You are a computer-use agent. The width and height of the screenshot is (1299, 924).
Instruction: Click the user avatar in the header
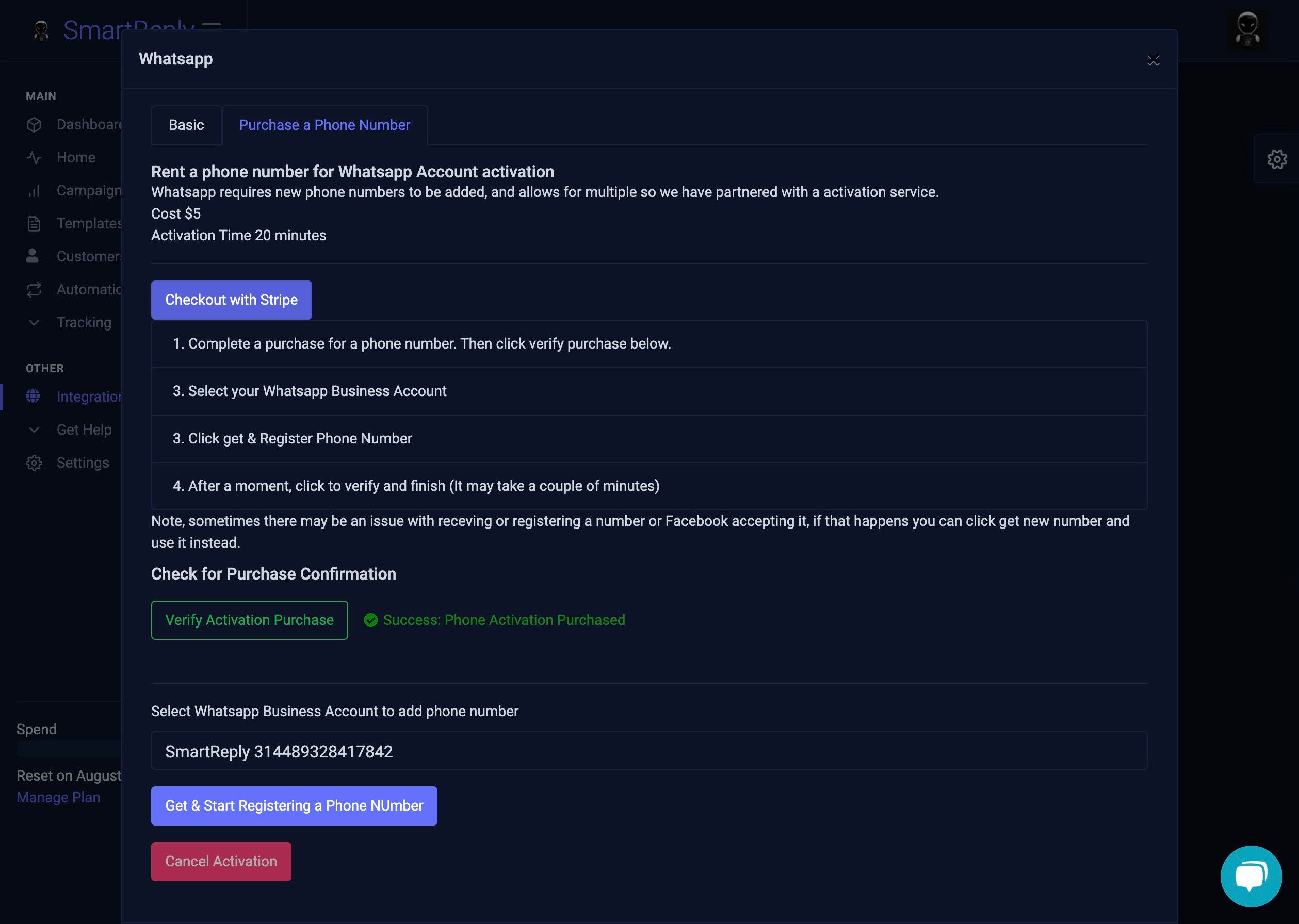1246,29
